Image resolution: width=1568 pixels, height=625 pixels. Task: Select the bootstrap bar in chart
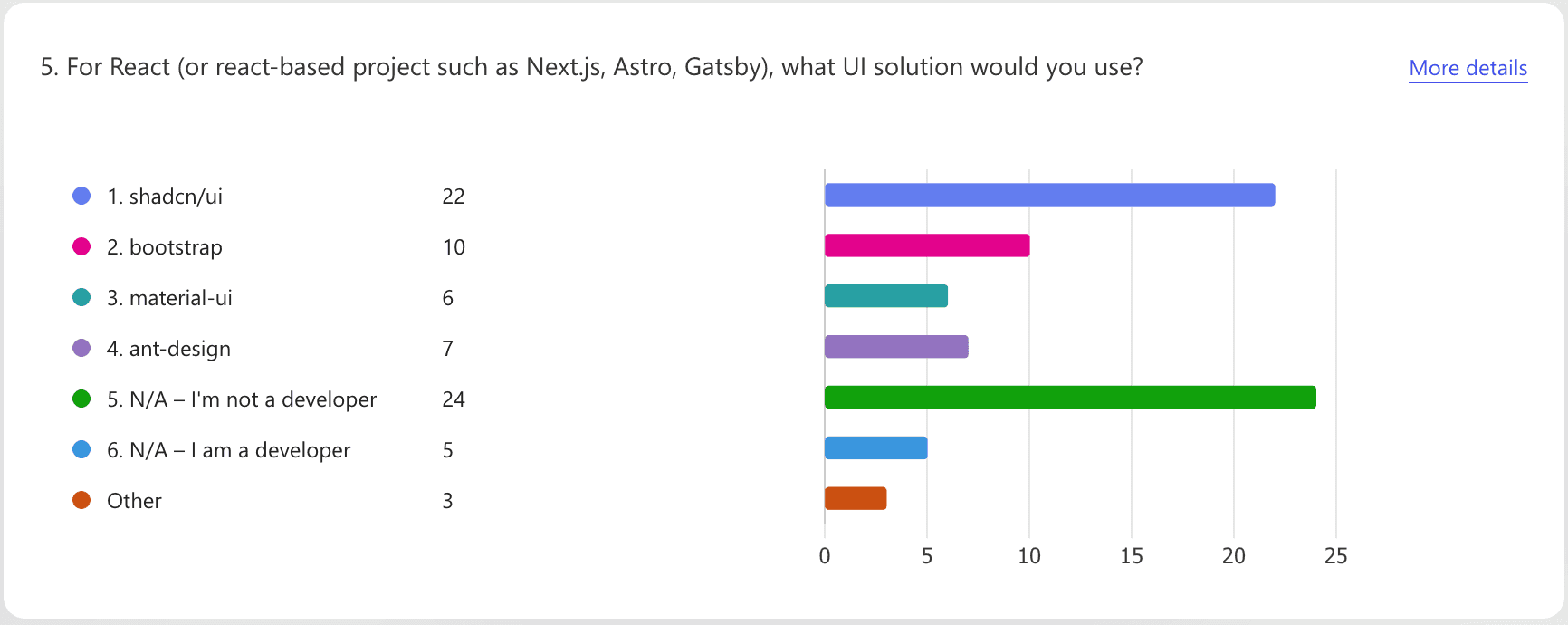click(x=926, y=245)
